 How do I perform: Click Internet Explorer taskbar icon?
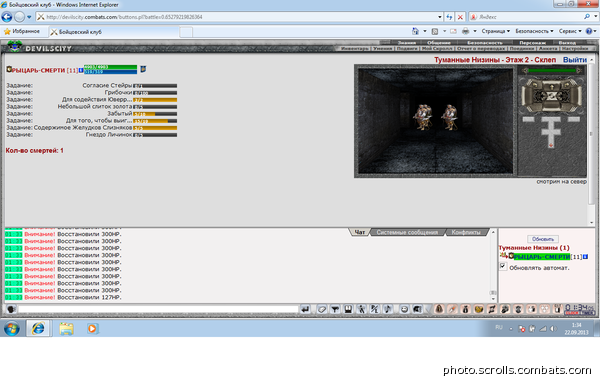(x=38, y=329)
